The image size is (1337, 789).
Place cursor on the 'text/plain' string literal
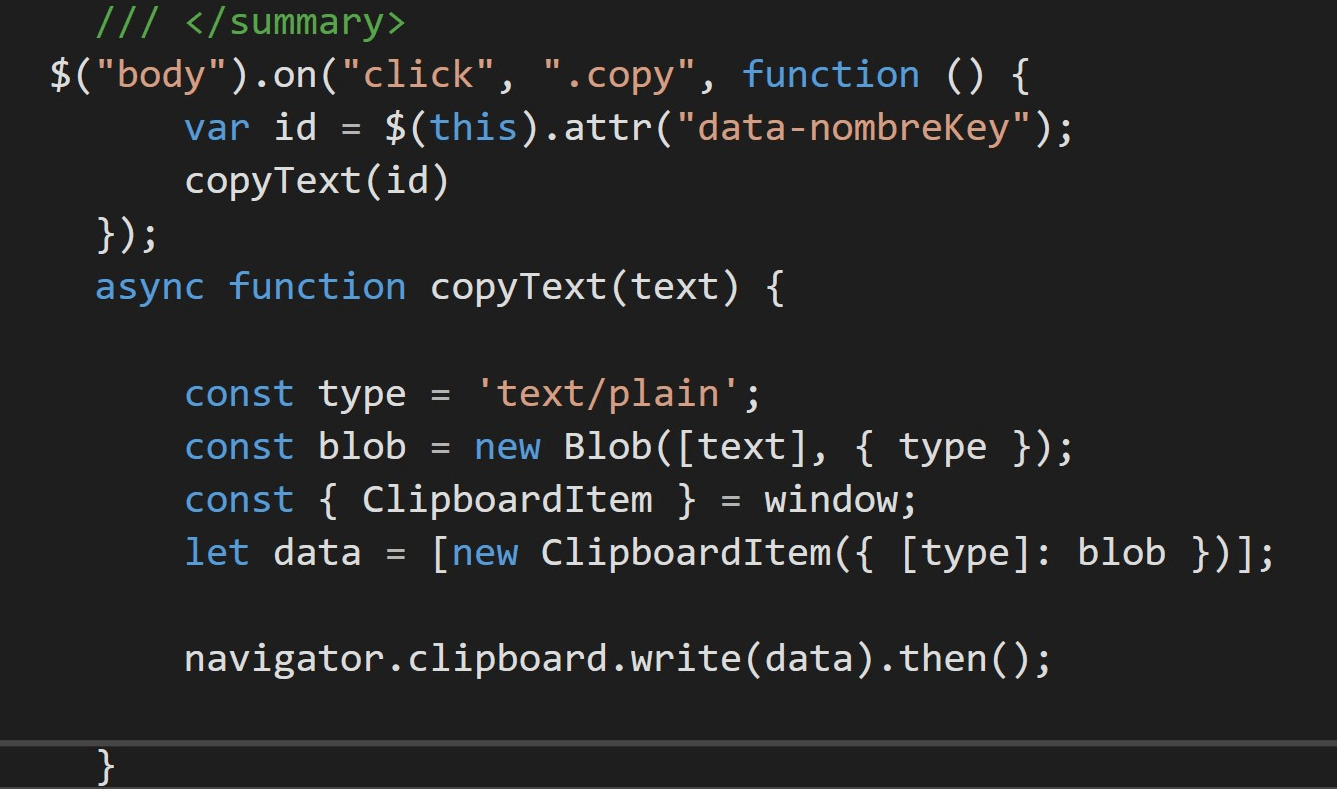[x=610, y=392]
